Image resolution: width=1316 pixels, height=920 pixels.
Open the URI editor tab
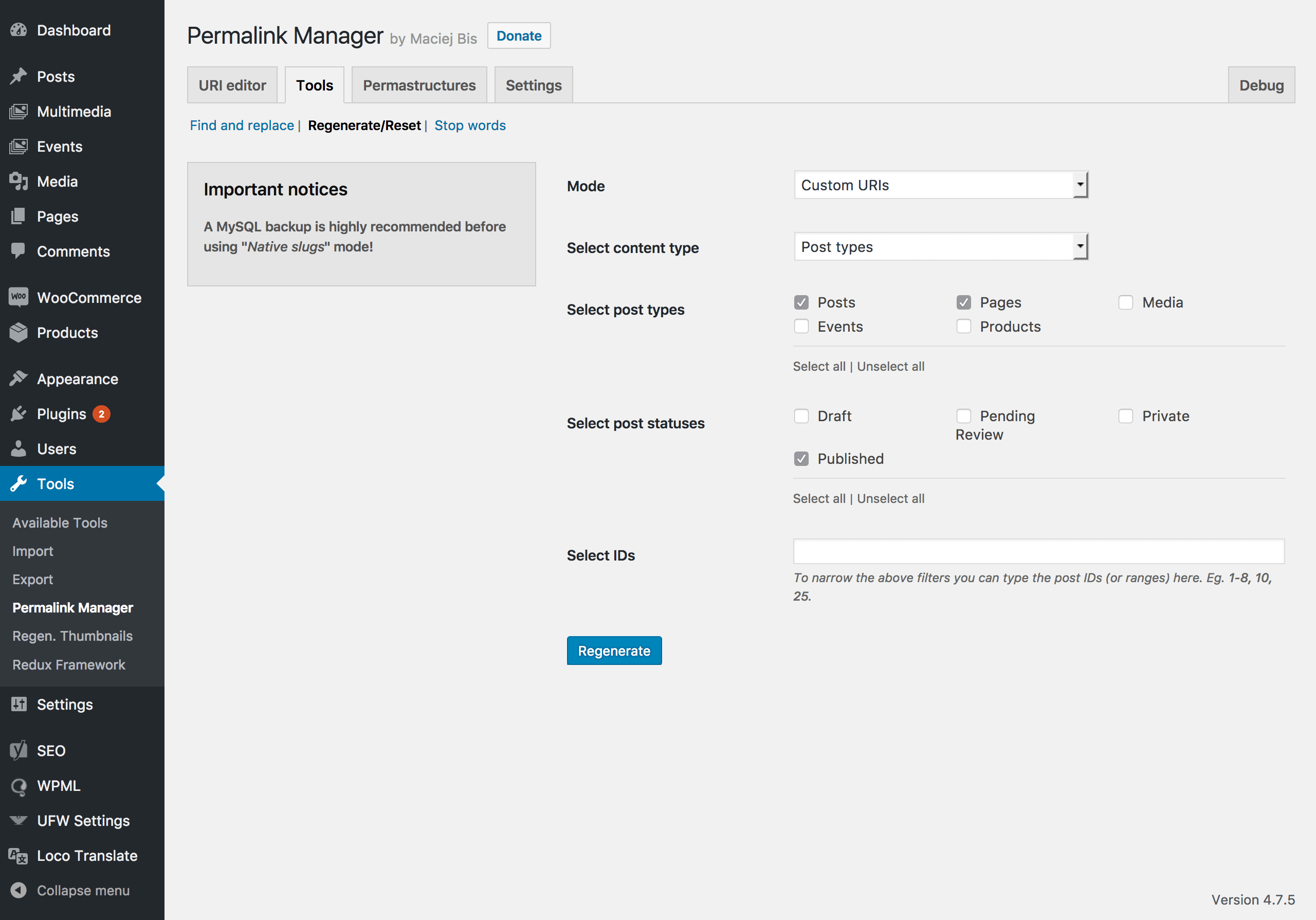[232, 84]
